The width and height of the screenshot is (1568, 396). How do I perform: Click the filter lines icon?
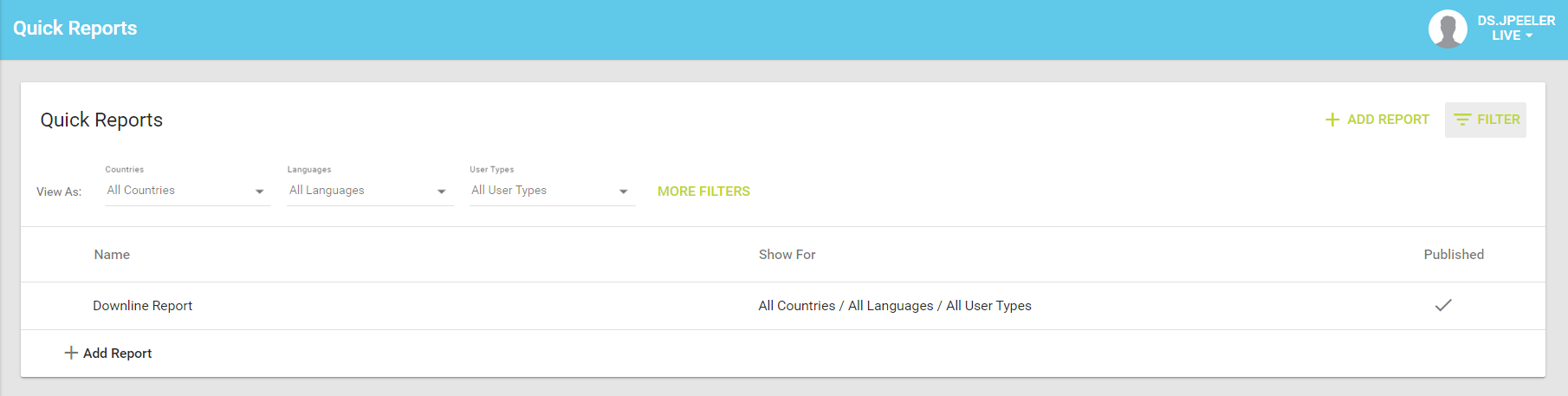1462,120
